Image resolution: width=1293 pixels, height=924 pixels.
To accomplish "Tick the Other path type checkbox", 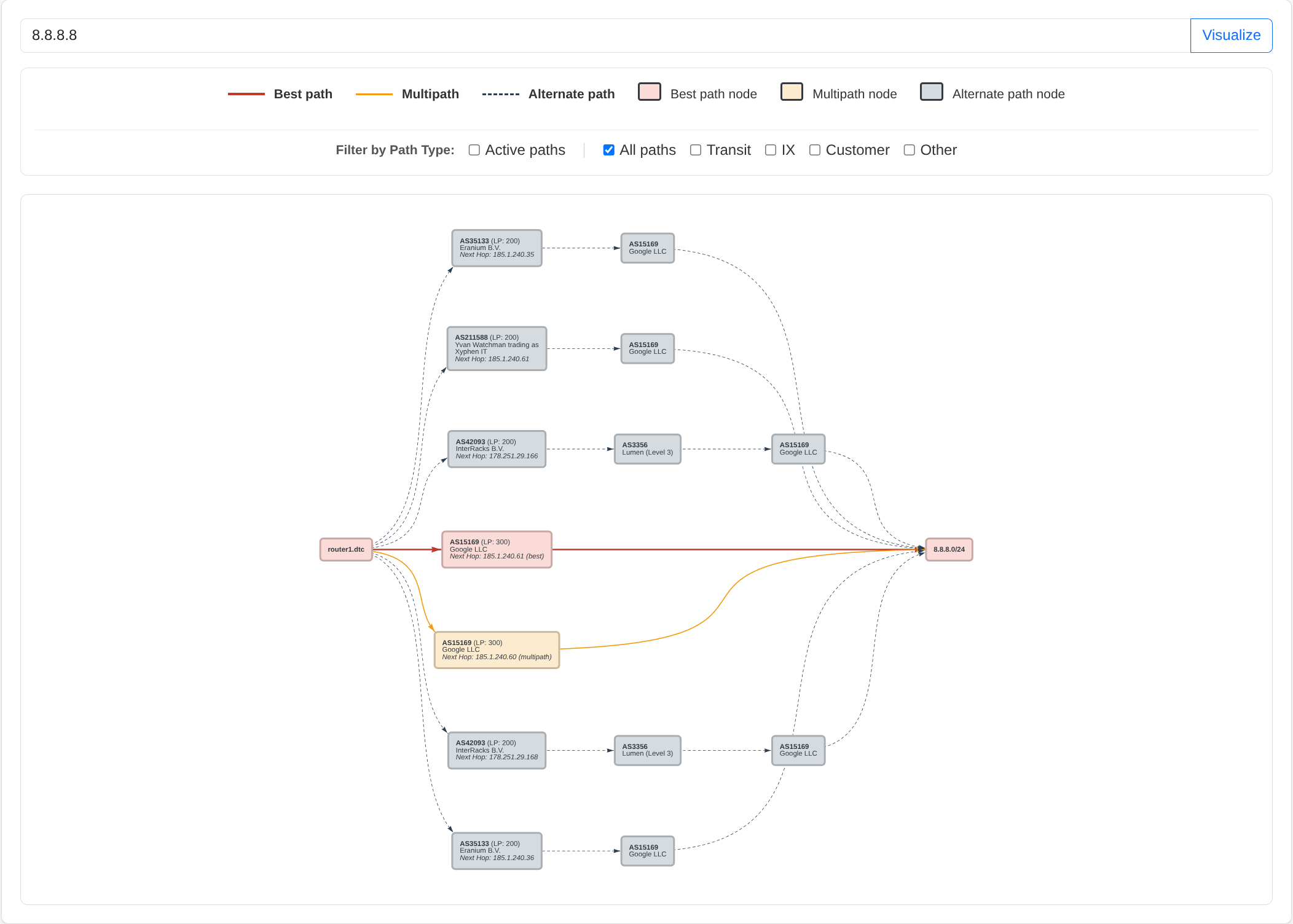I will (x=910, y=150).
